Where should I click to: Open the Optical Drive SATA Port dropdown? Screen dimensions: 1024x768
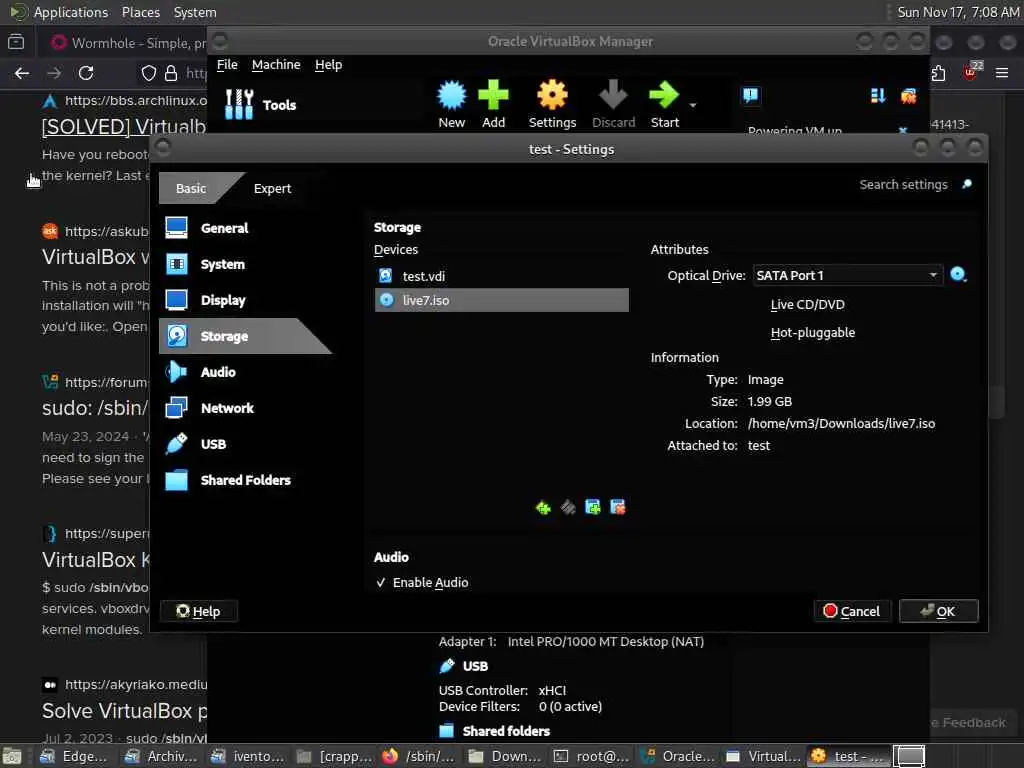click(x=848, y=275)
